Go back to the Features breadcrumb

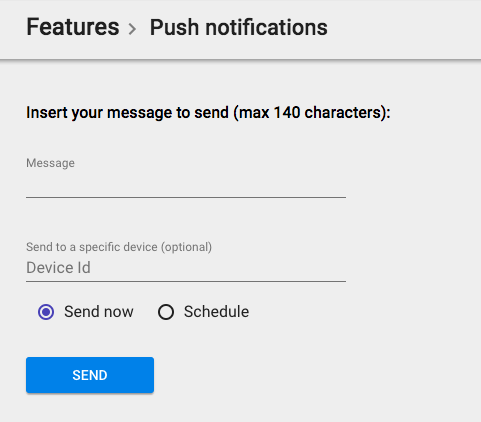(73, 27)
